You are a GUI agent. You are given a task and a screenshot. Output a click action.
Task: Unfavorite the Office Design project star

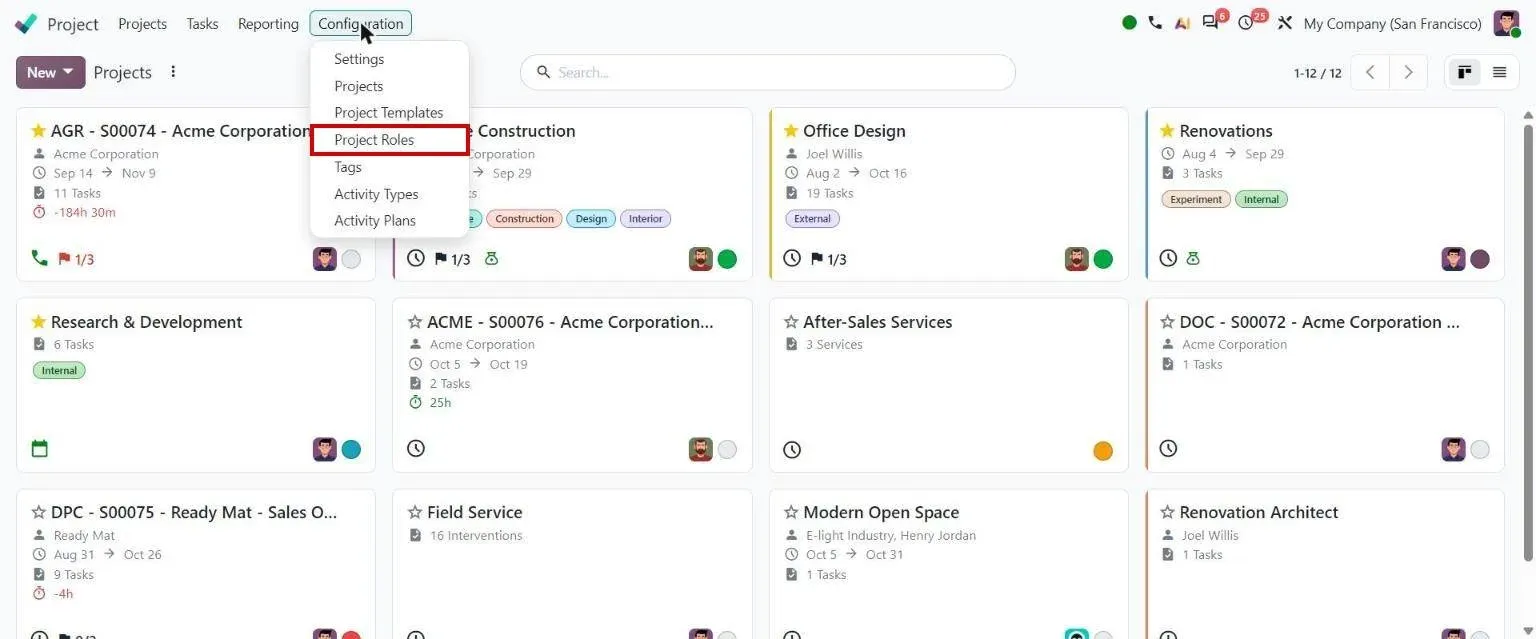point(791,131)
